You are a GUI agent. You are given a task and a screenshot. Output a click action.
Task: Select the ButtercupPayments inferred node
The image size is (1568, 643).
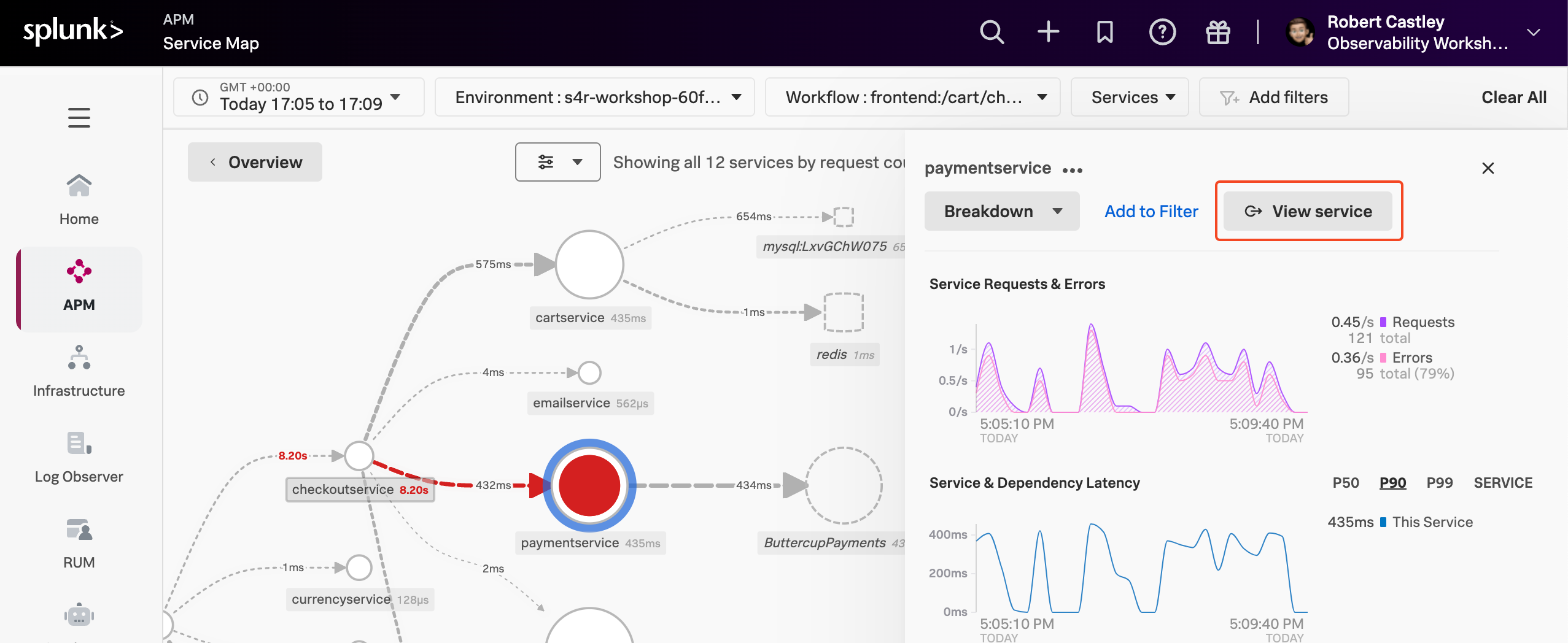coord(844,485)
